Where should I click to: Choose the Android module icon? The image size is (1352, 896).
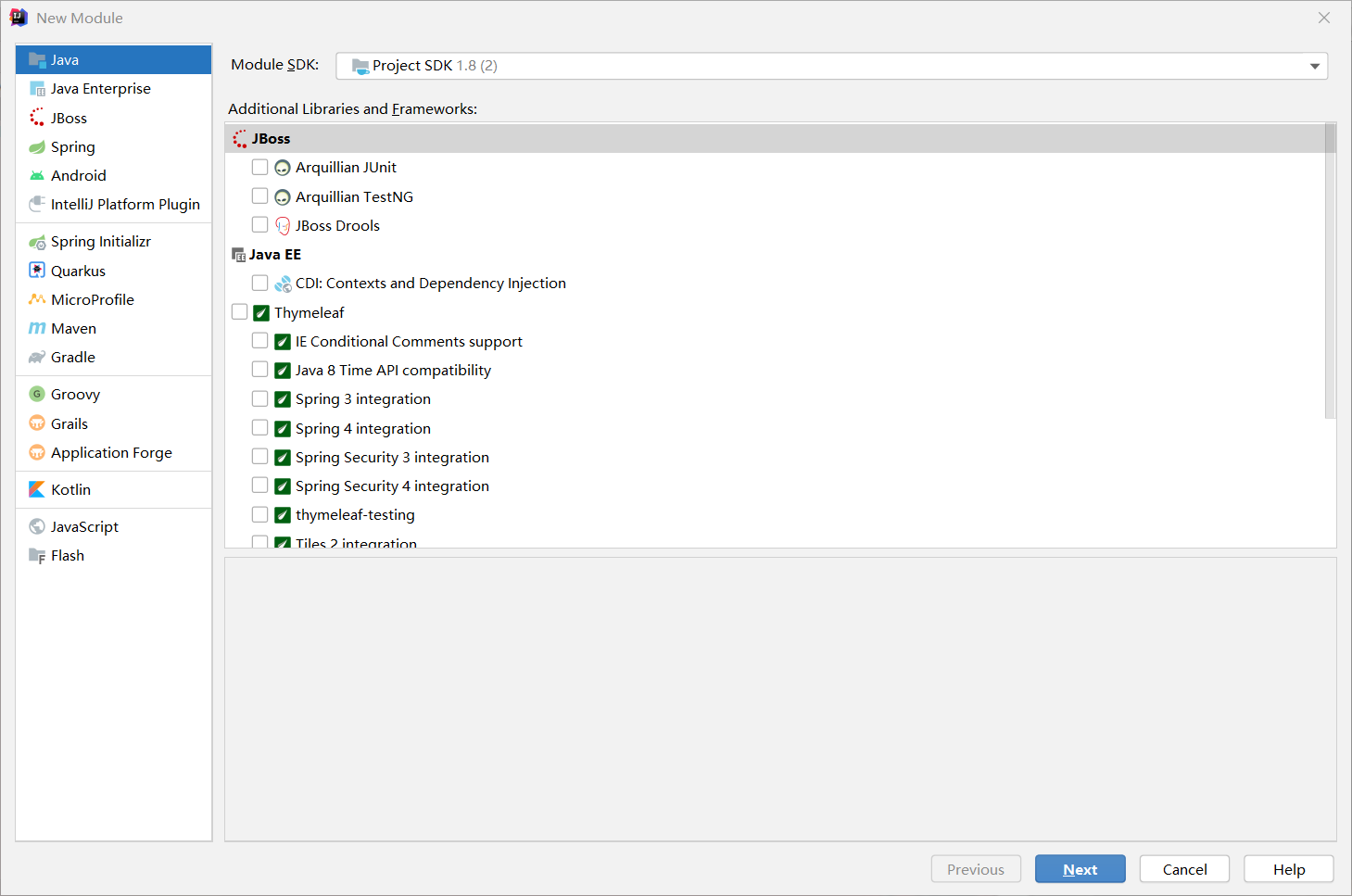[37, 176]
